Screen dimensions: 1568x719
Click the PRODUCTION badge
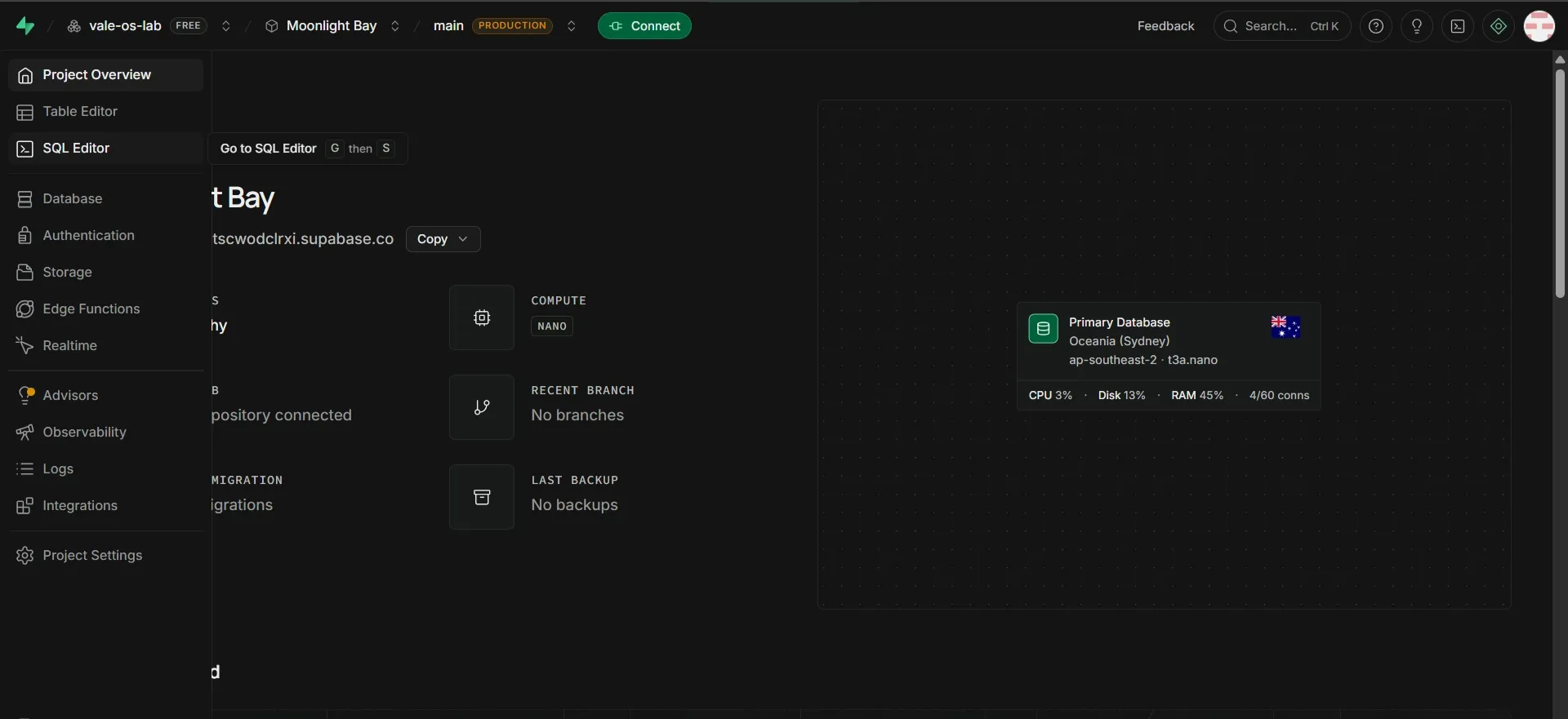[512, 26]
